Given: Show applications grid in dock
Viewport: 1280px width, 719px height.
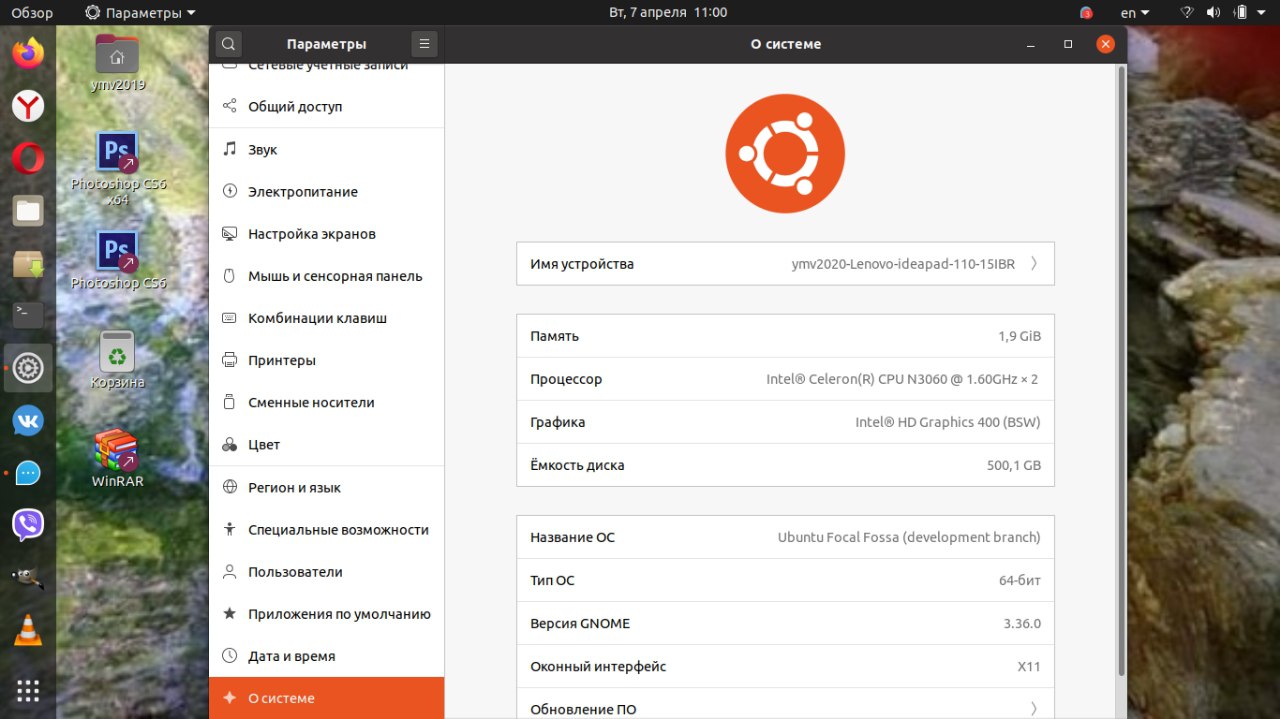Looking at the screenshot, I should coord(28,690).
